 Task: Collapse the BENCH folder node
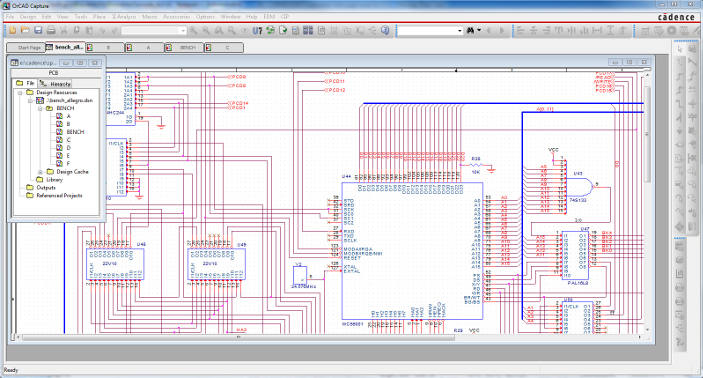40,109
